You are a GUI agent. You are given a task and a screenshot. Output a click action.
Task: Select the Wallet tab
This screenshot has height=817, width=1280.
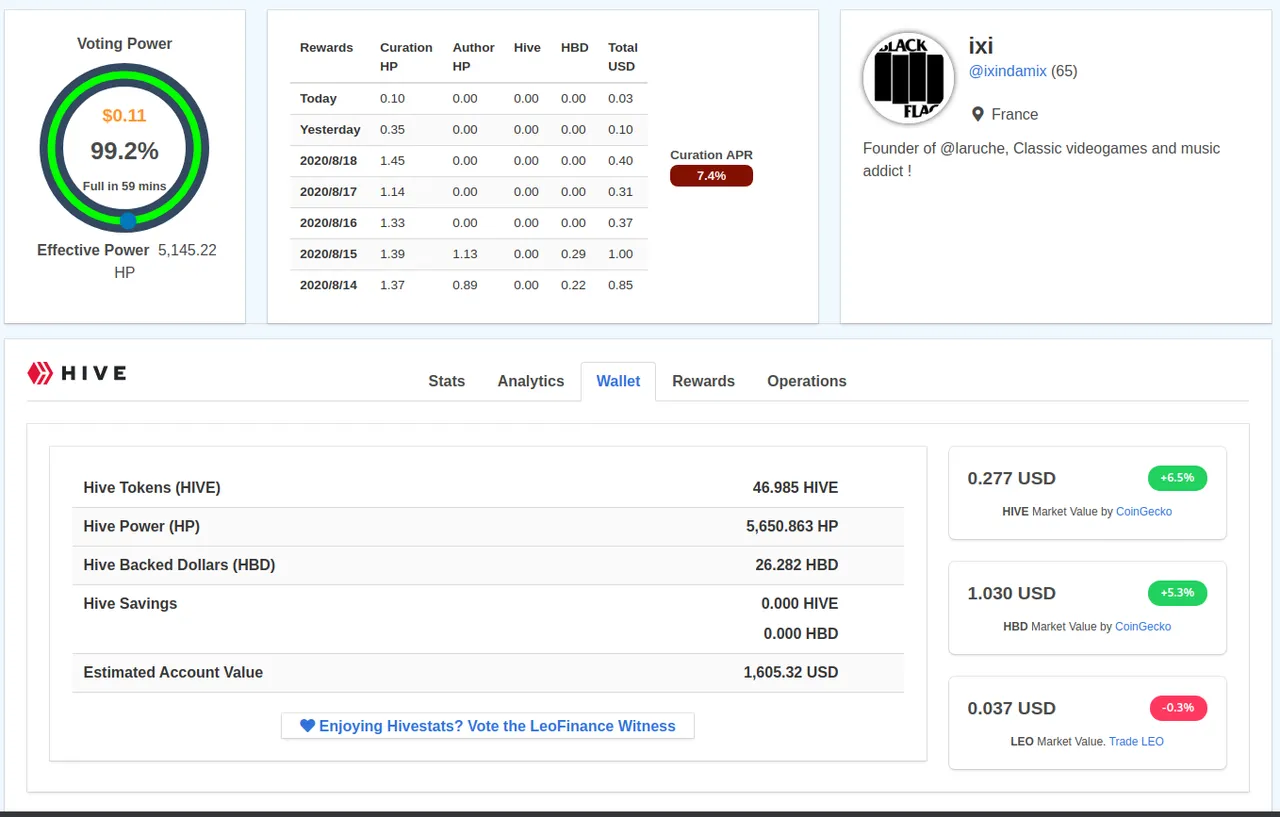[618, 381]
